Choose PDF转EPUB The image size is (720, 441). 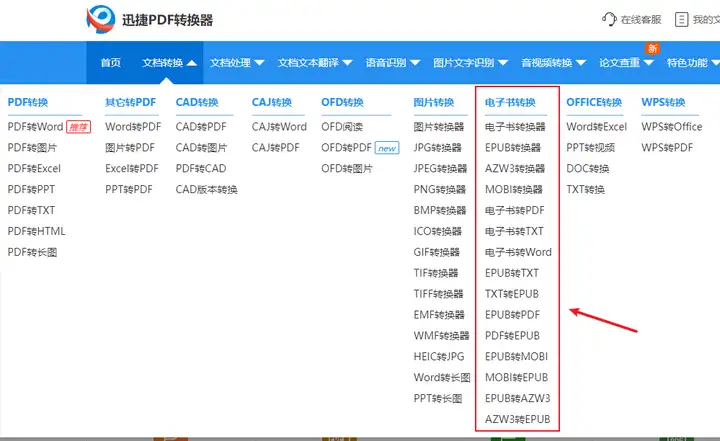point(512,336)
